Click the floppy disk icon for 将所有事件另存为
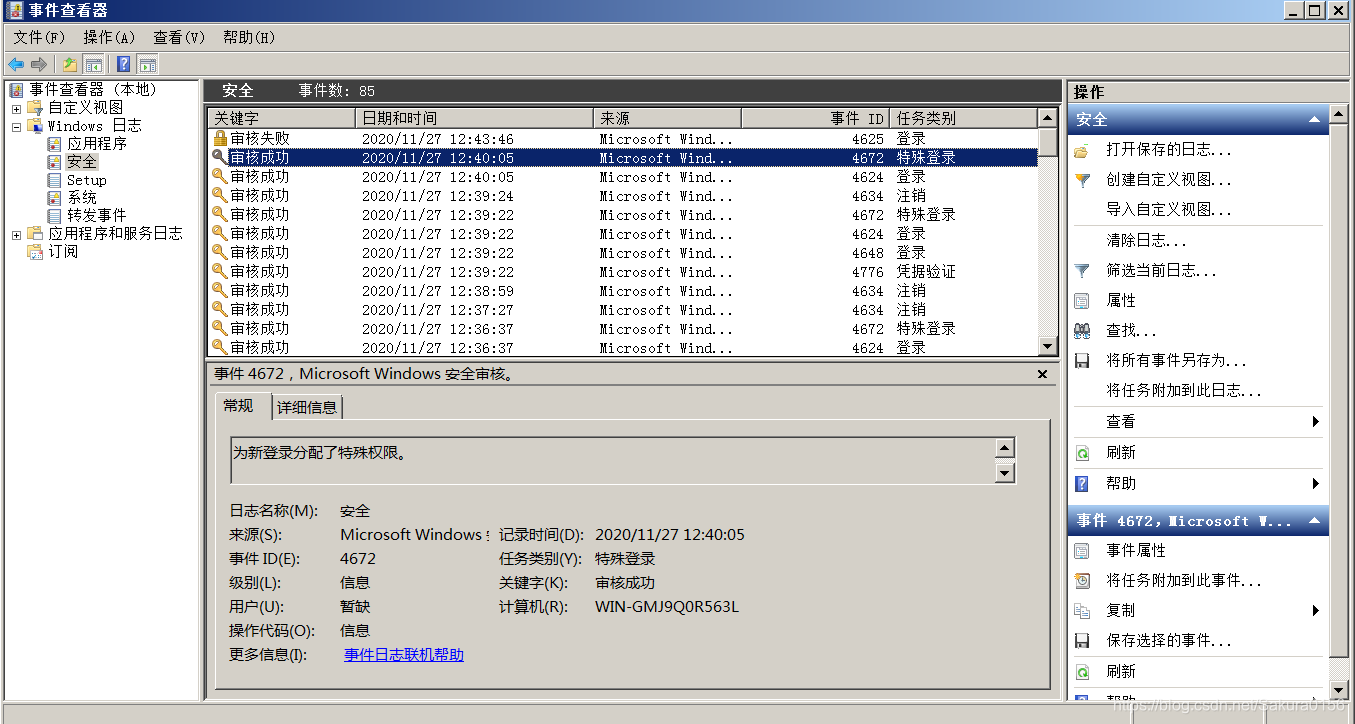This screenshot has height=724, width=1355. pyautogui.click(x=1082, y=360)
